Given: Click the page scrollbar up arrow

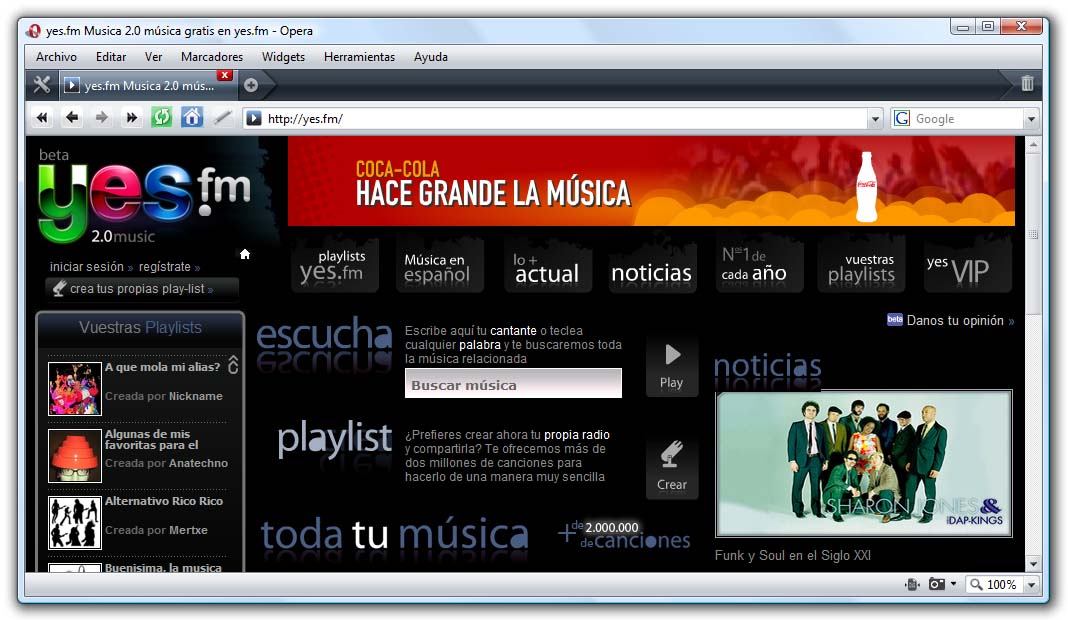Looking at the screenshot, I should tap(1033, 144).
